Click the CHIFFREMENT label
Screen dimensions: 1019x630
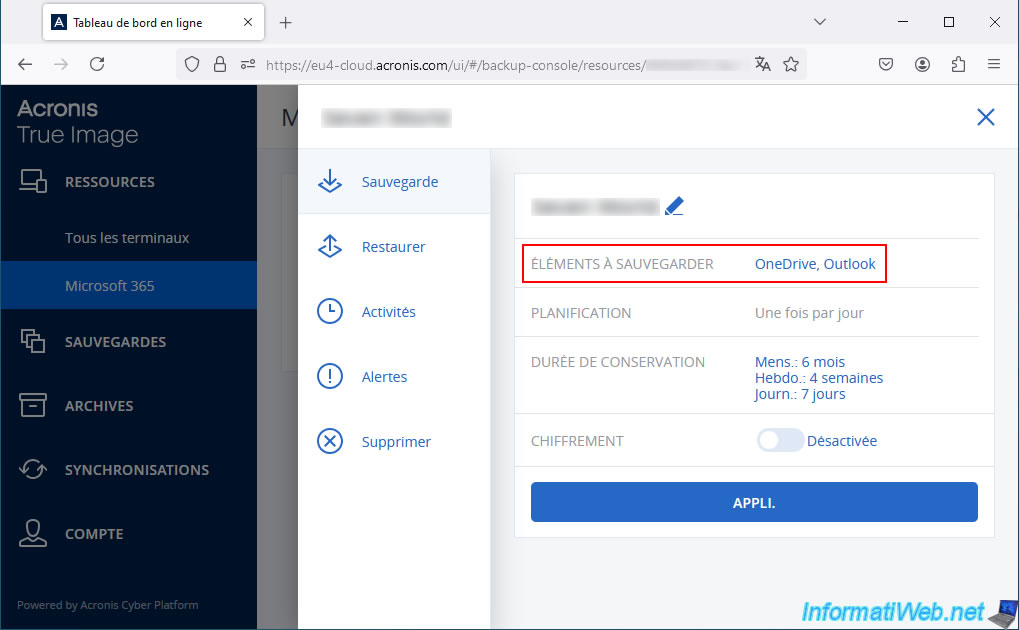coord(577,441)
